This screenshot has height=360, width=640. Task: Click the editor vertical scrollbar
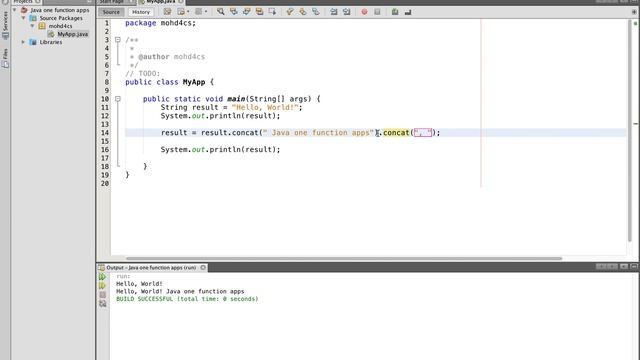point(629,131)
